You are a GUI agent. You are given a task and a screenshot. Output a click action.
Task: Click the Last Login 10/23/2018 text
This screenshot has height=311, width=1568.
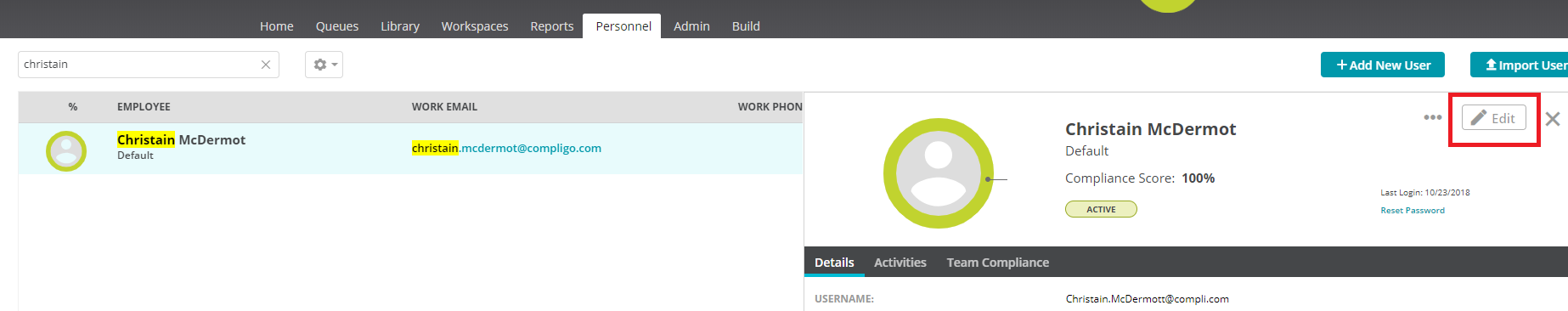click(x=1425, y=193)
